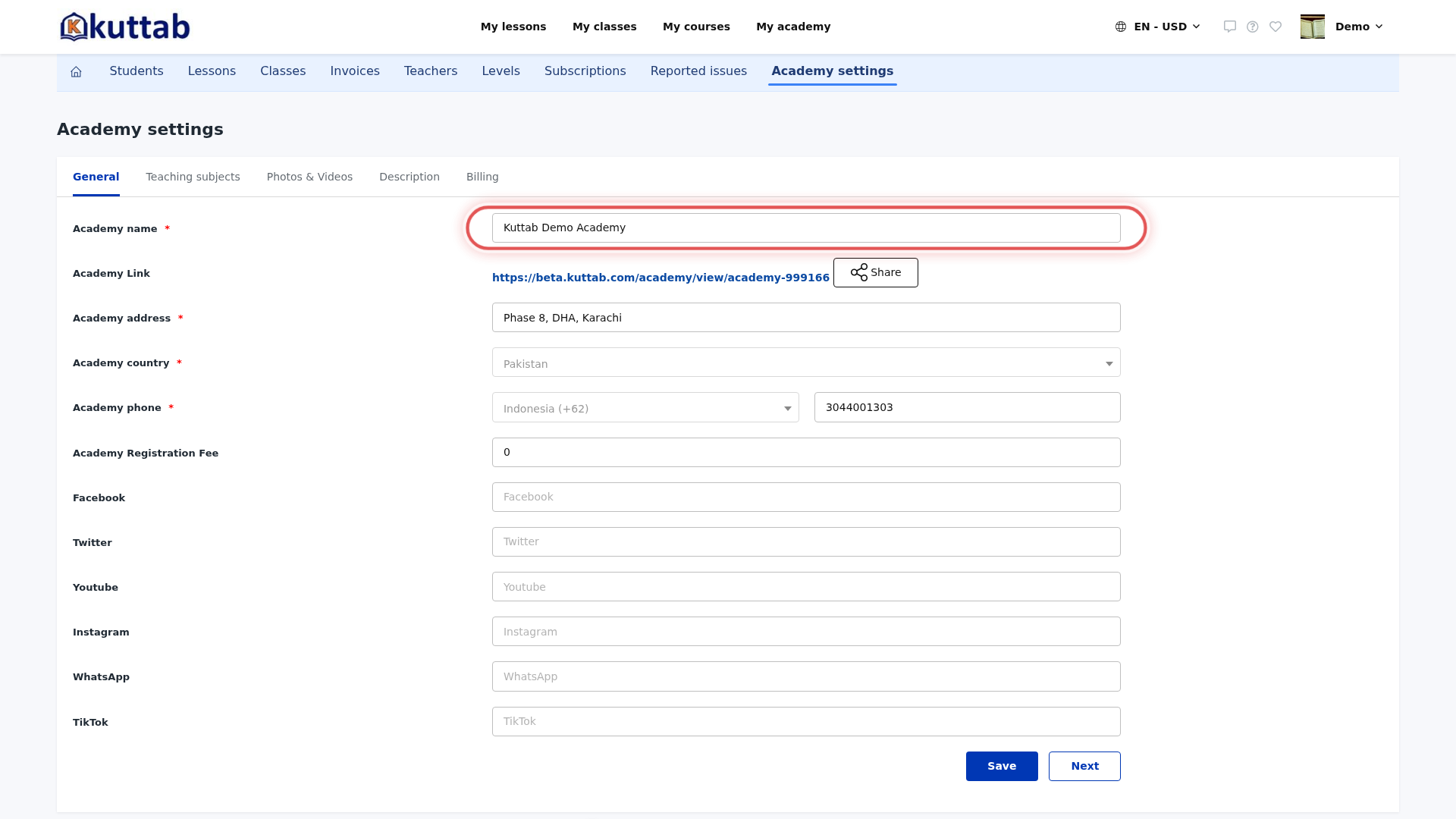The width and height of the screenshot is (1456, 819).
Task: Open the chat messages icon
Action: (x=1230, y=27)
